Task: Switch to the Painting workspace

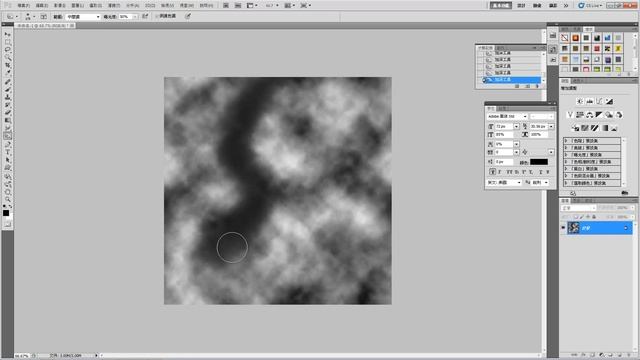Action: [537, 5]
